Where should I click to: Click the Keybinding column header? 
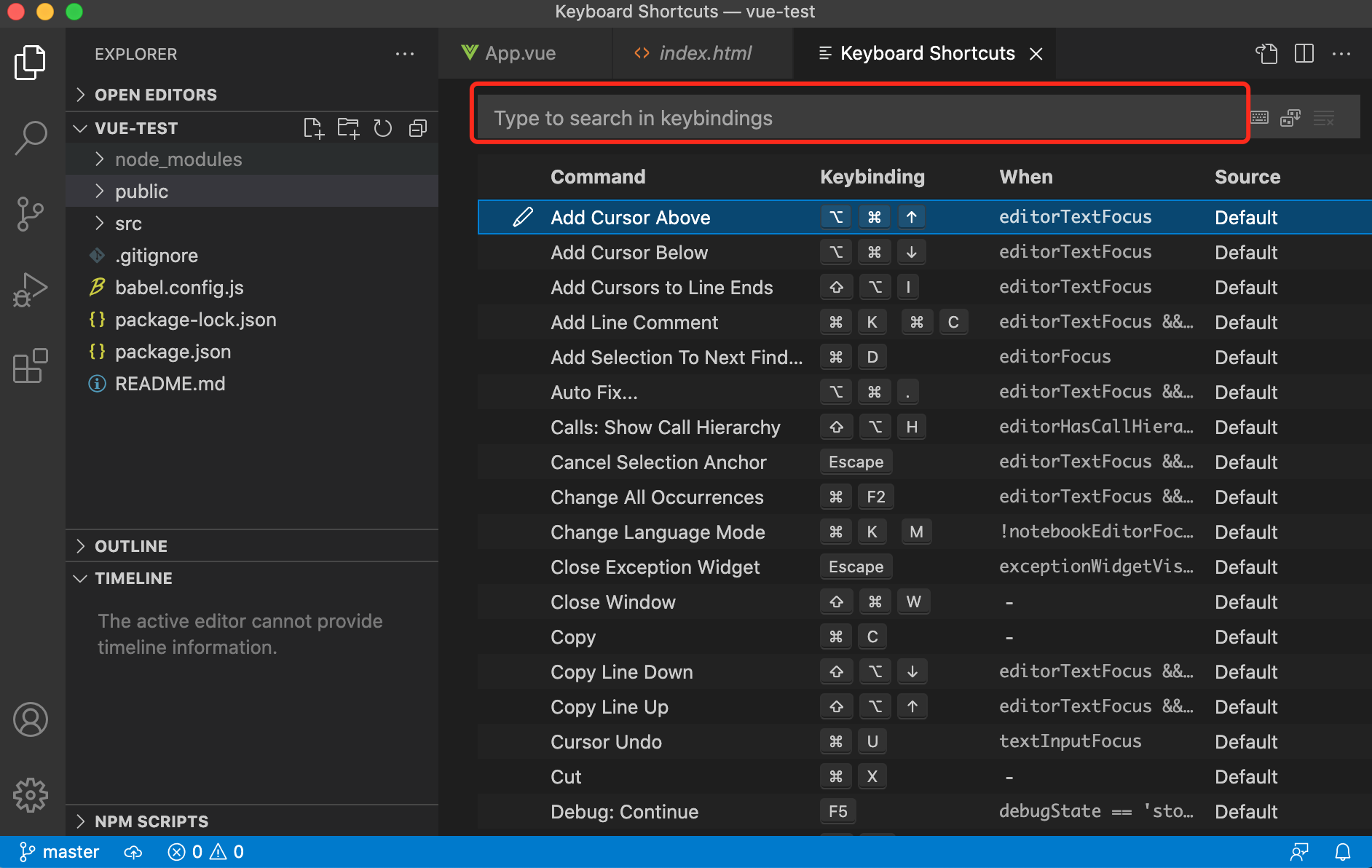click(872, 177)
